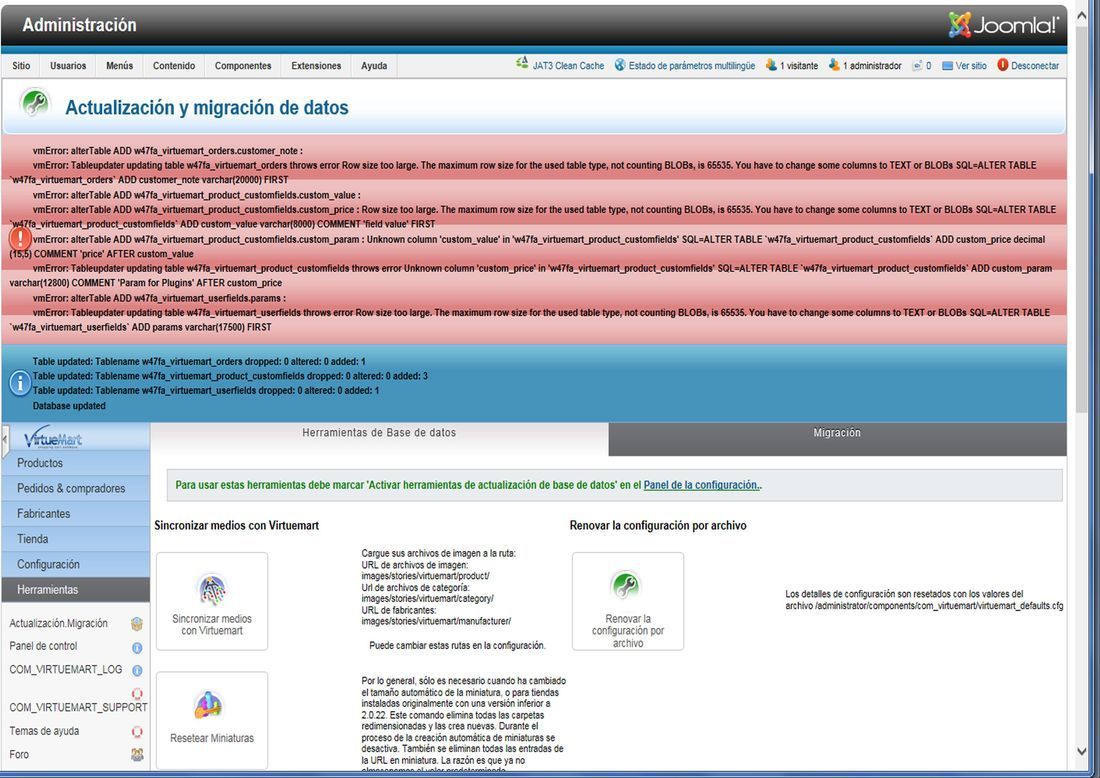Open the Componentes menu
The height and width of the screenshot is (778, 1100).
[x=243, y=66]
